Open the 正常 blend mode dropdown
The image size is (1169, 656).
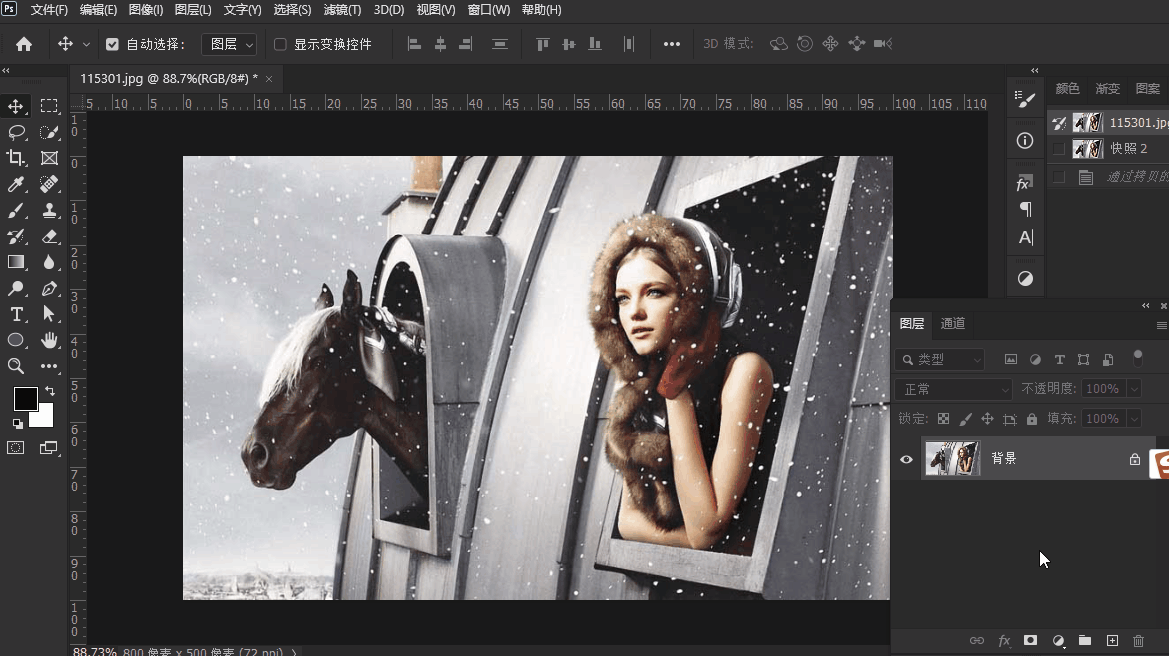pos(954,389)
